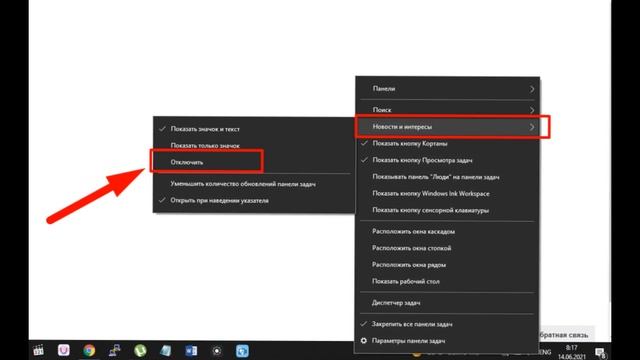Image resolution: width=640 pixels, height=360 pixels.
Task: Toggle 'Закрепить все панели задач'
Action: 448,324
